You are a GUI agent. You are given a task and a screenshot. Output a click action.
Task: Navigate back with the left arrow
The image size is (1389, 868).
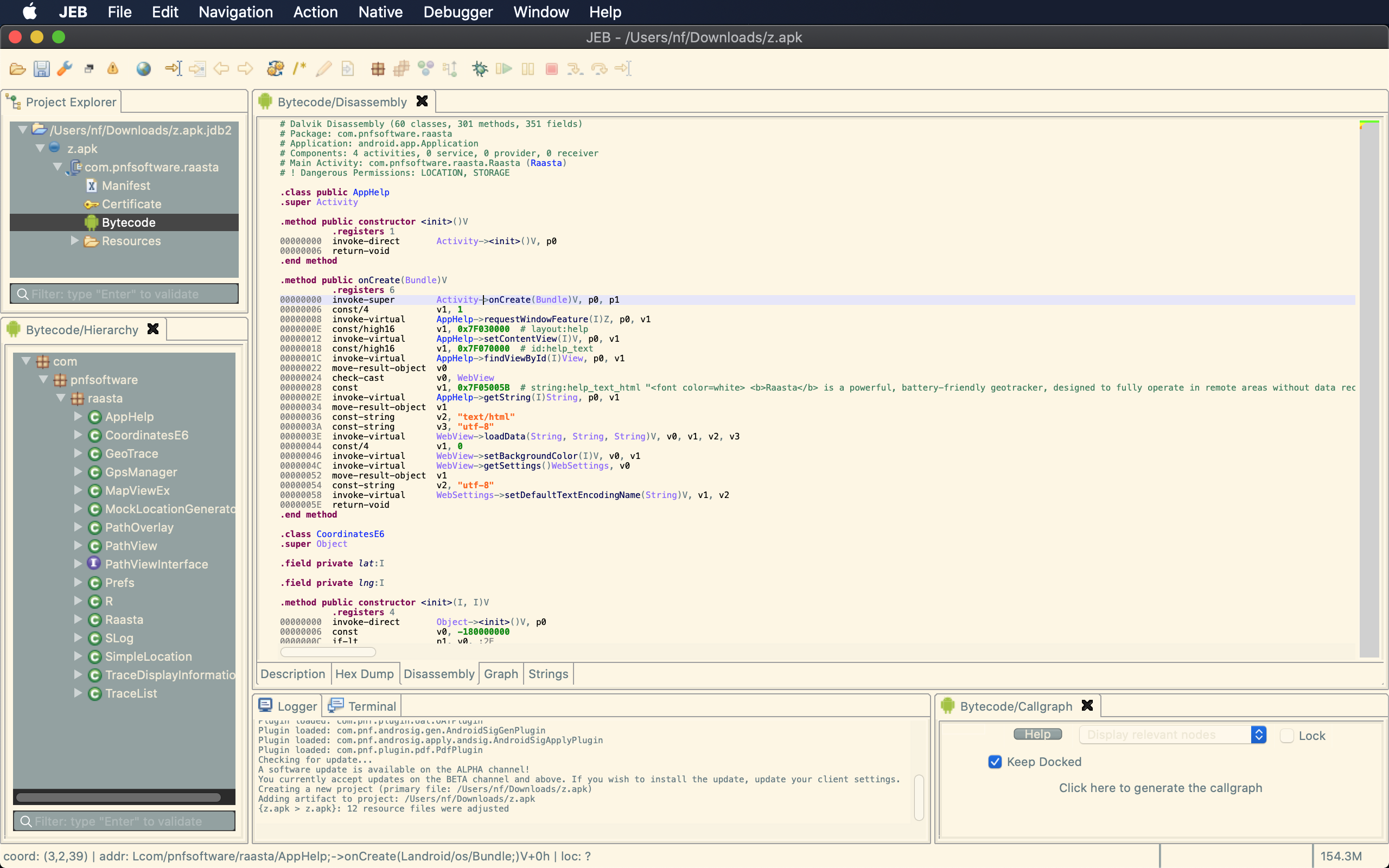point(221,69)
